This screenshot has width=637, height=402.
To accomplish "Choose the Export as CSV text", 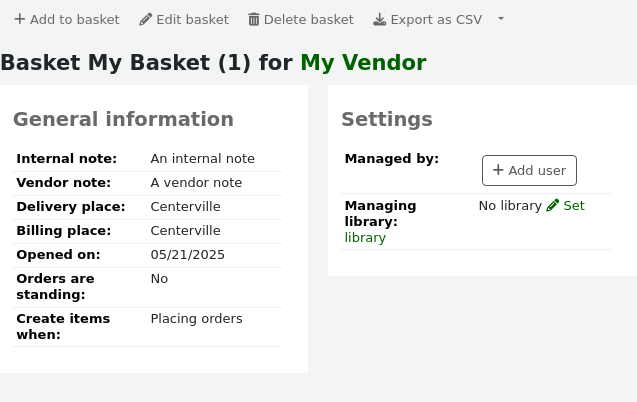I will click(436, 19).
